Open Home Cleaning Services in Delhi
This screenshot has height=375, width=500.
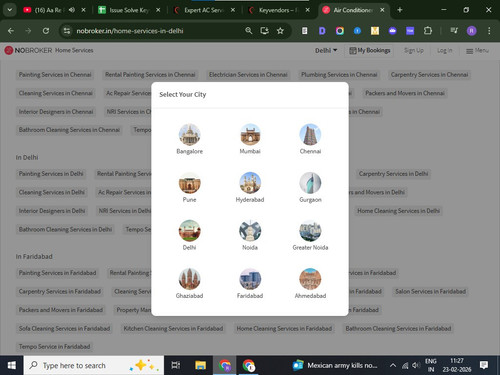[x=398, y=211]
